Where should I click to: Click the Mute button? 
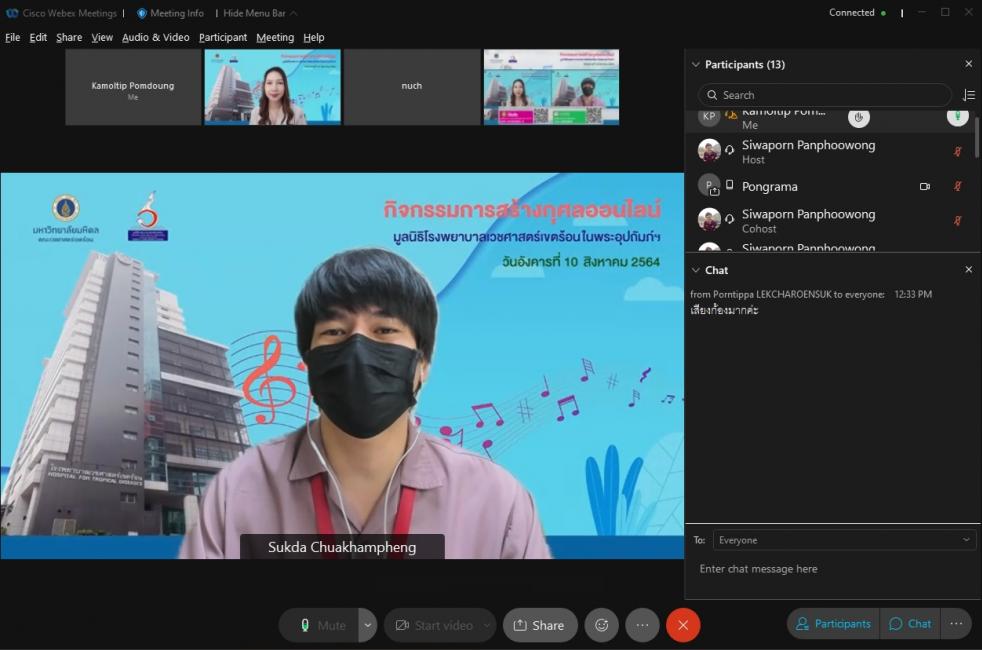[x=319, y=626]
